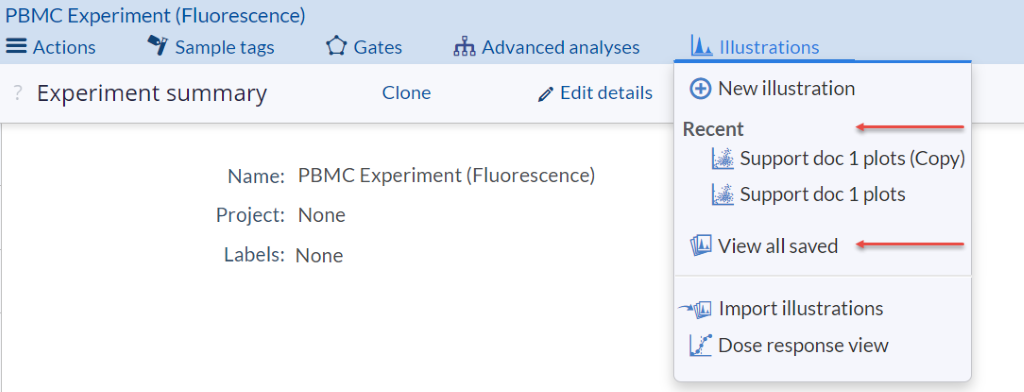The image size is (1024, 392).
Task: Open the Advanced analyses menu
Action: (x=560, y=48)
